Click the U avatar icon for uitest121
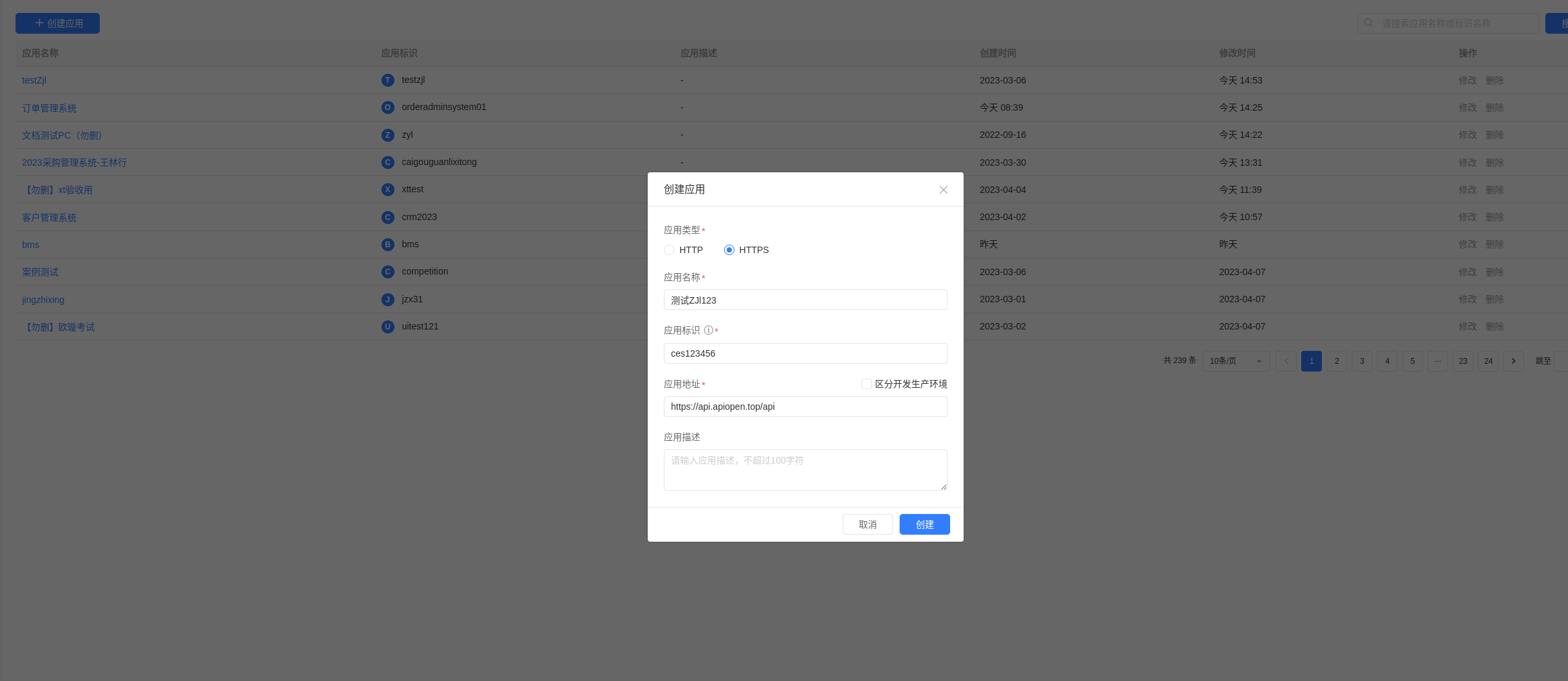 point(387,327)
